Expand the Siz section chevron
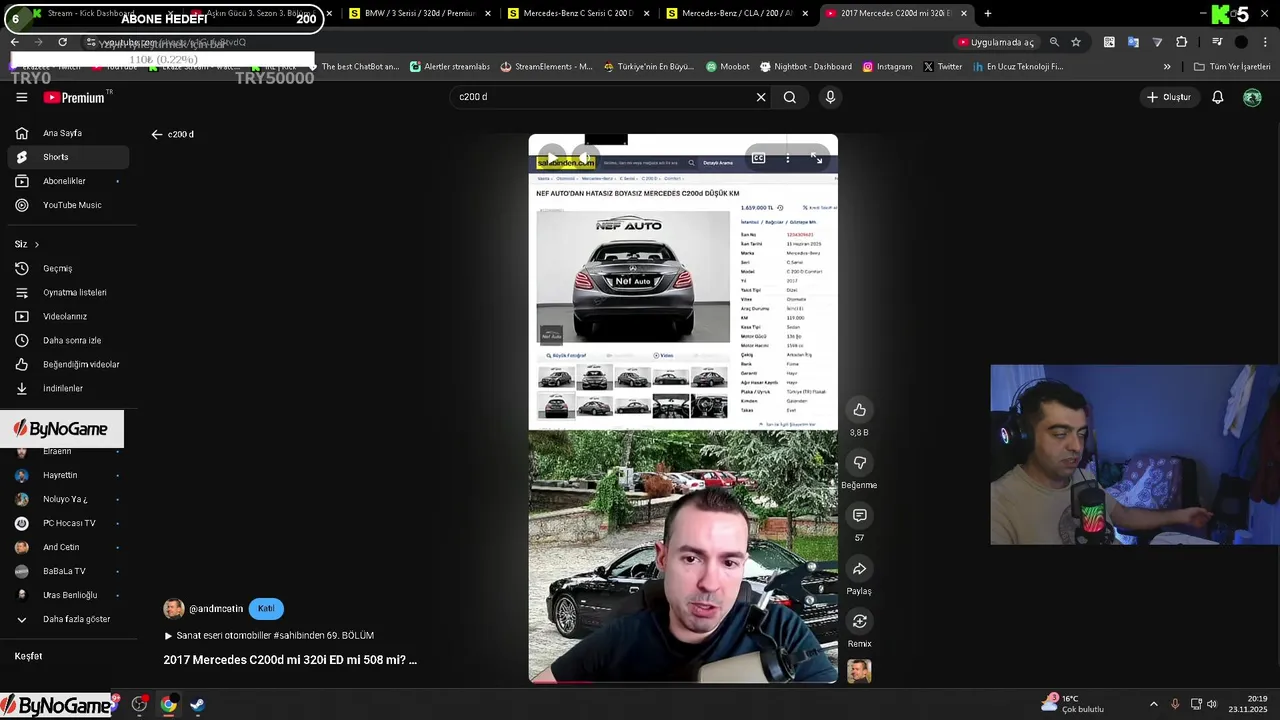Screen dimensions: 1280x720 click(37, 244)
